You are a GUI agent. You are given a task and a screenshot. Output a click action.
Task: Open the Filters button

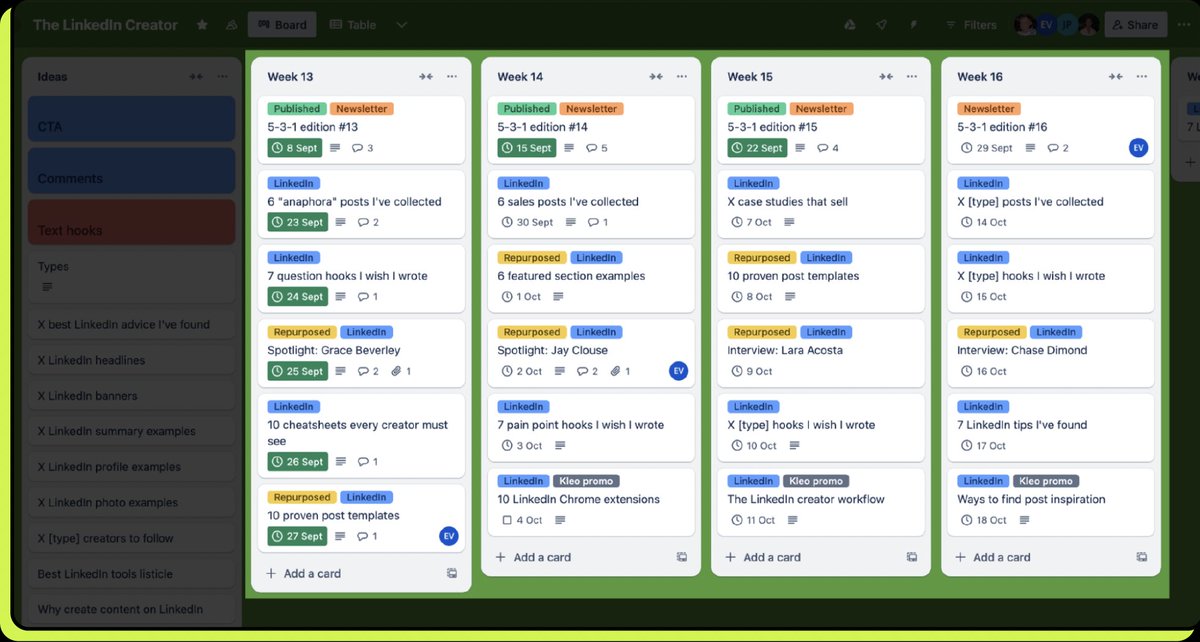click(x=969, y=25)
